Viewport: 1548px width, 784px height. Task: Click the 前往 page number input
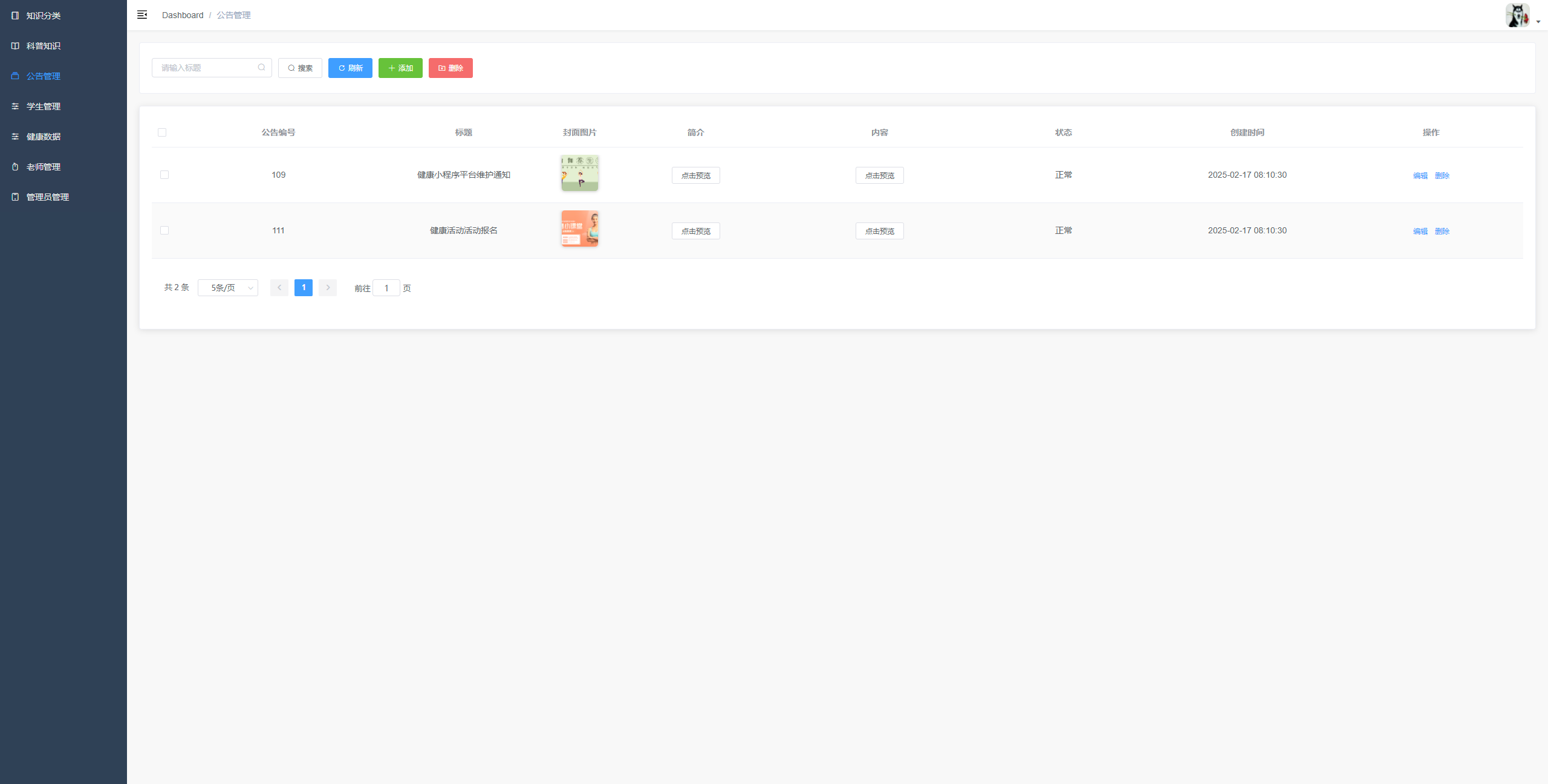(x=386, y=288)
